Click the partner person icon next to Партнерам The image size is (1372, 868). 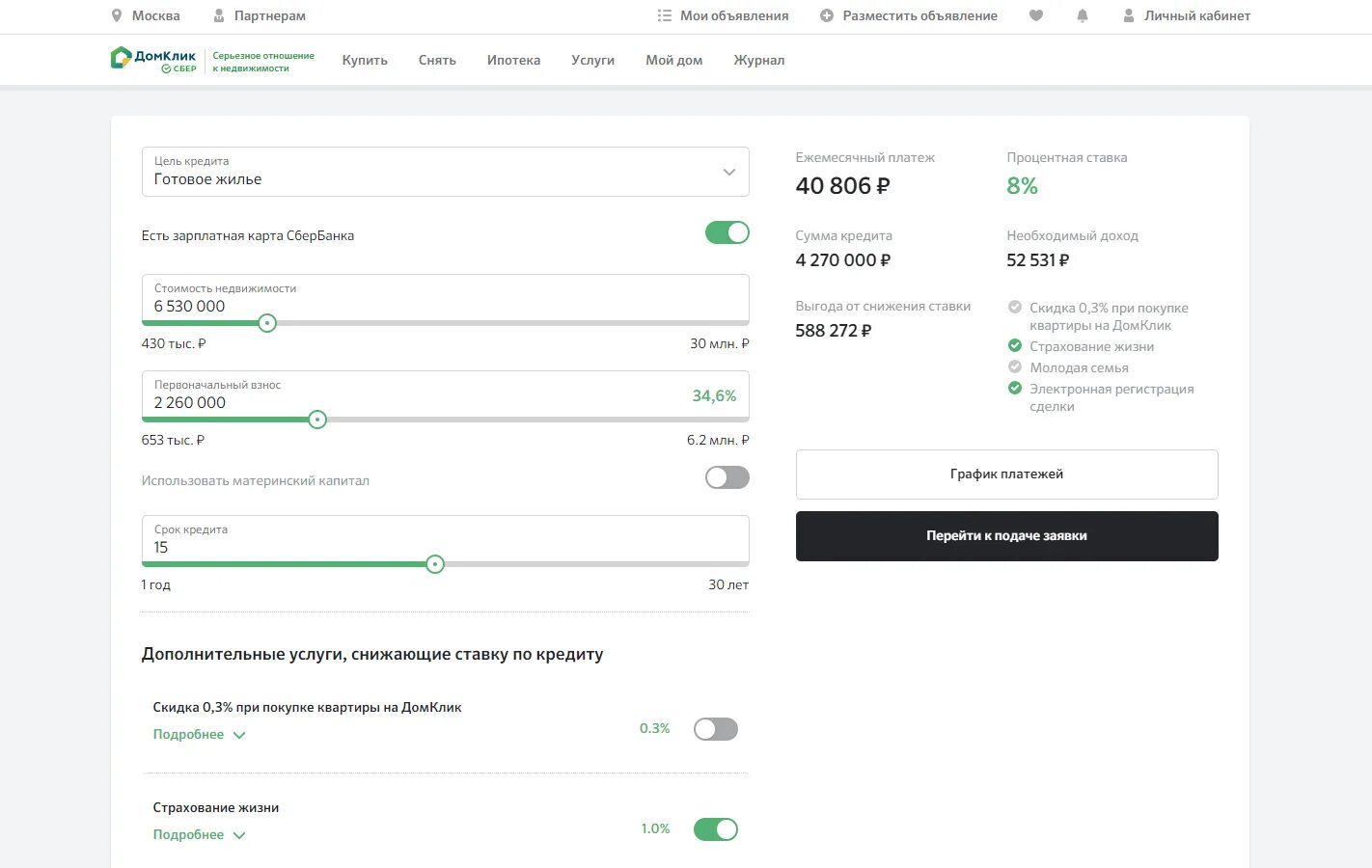coord(219,15)
